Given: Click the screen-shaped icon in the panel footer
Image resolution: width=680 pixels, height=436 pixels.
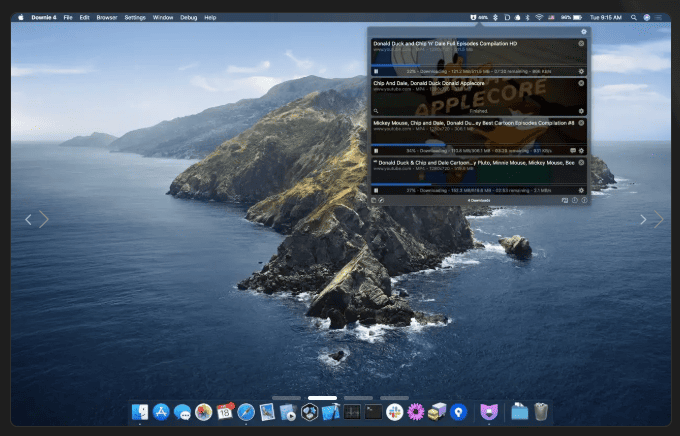Looking at the screenshot, I should [565, 200].
